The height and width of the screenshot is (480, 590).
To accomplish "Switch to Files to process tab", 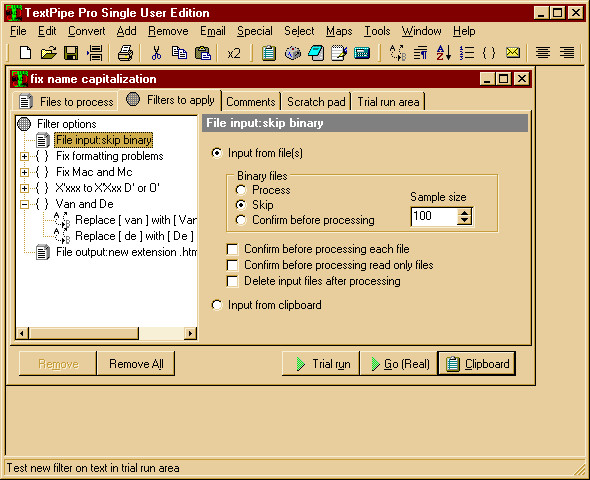I will tap(66, 102).
